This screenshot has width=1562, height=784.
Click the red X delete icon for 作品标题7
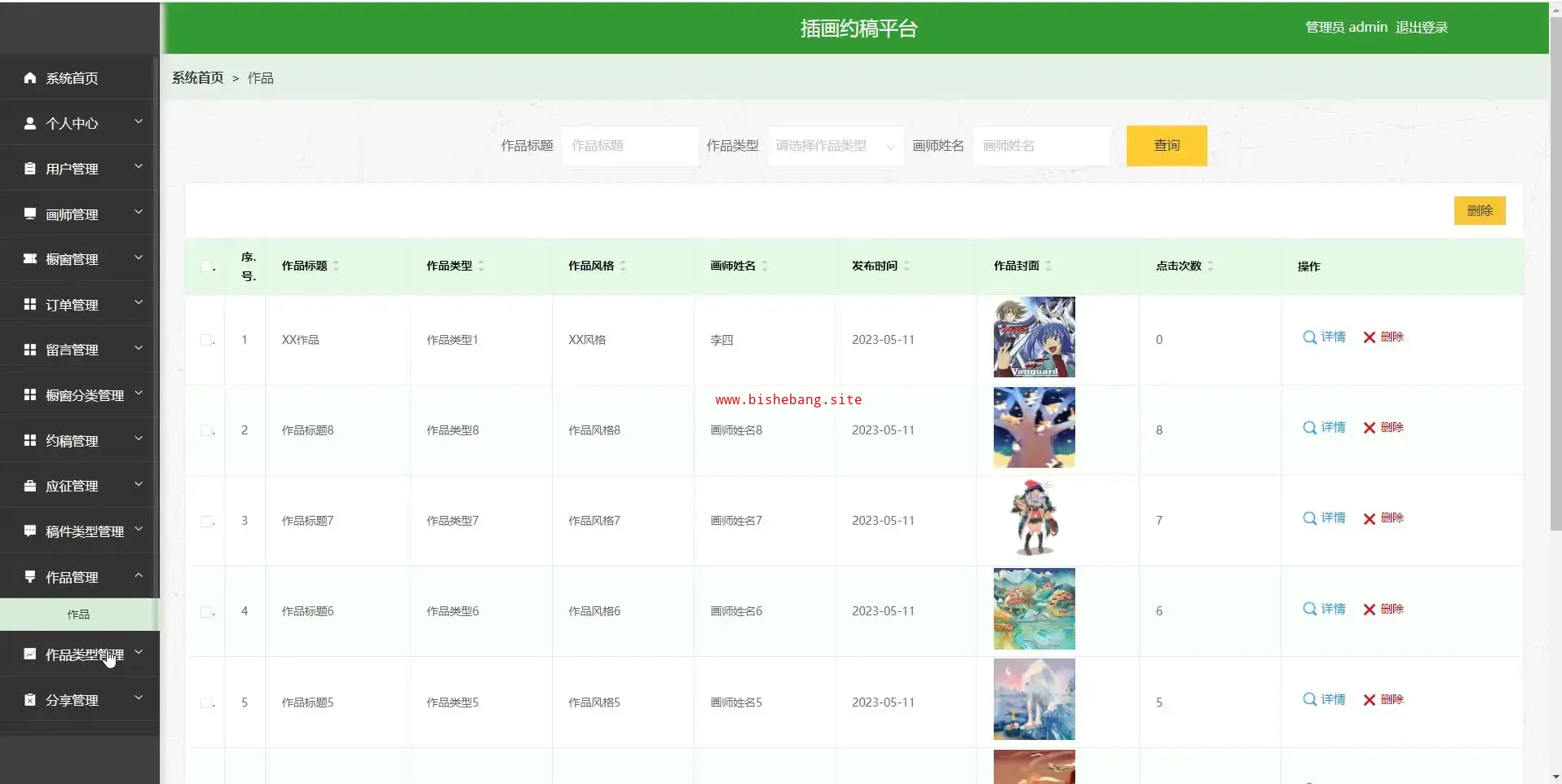(1370, 518)
